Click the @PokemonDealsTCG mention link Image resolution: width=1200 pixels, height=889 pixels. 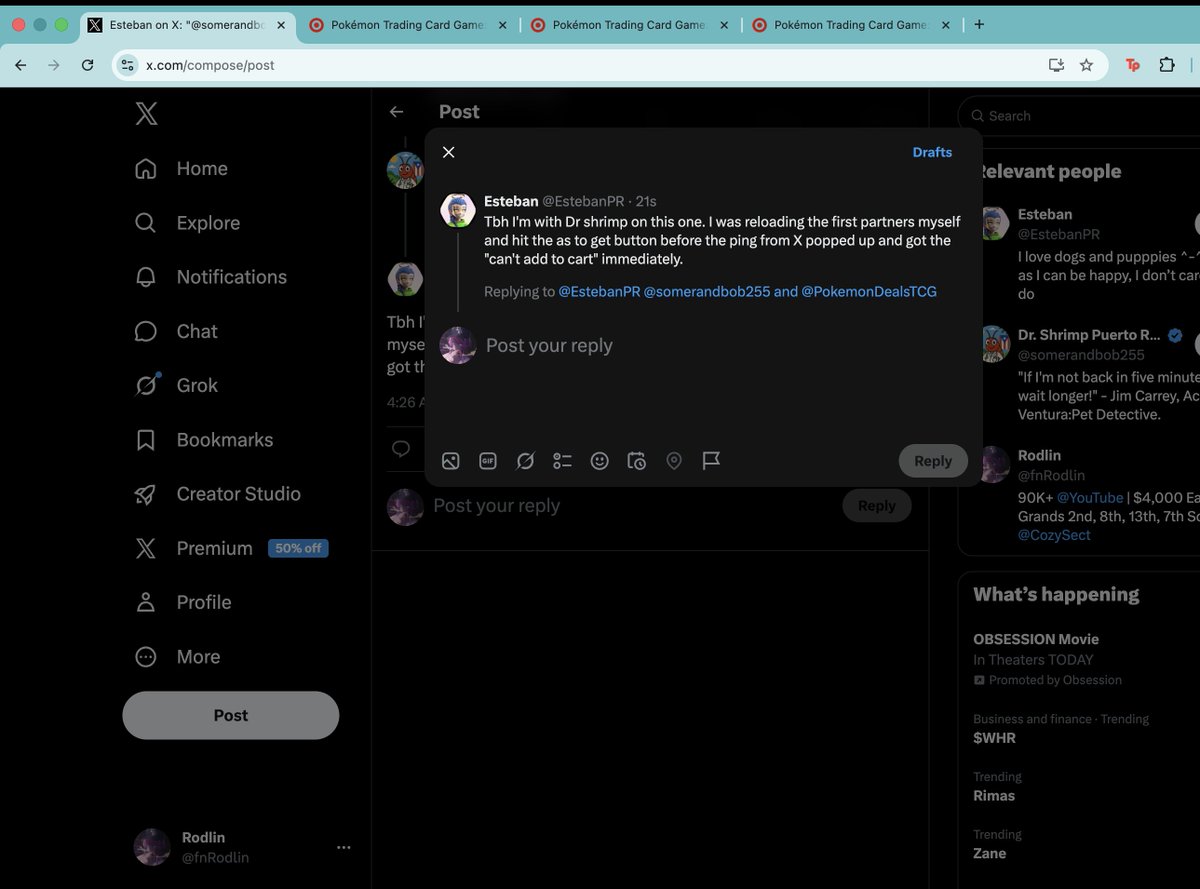869,292
